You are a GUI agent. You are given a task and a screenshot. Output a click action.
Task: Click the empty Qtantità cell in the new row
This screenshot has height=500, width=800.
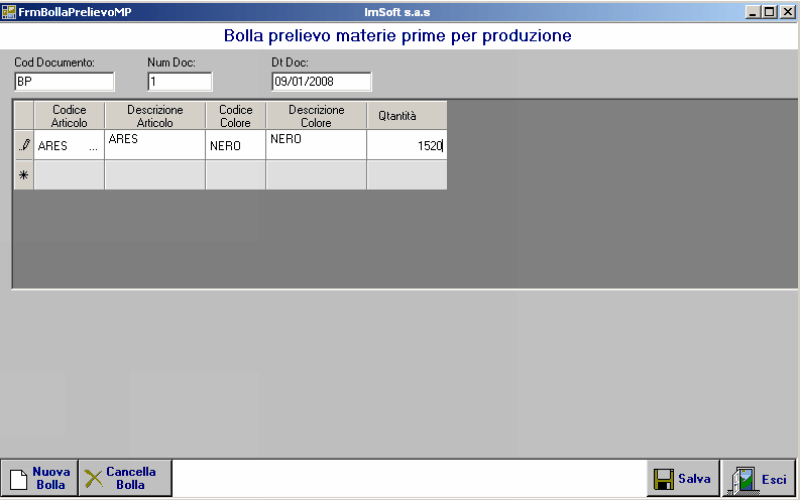(407, 175)
